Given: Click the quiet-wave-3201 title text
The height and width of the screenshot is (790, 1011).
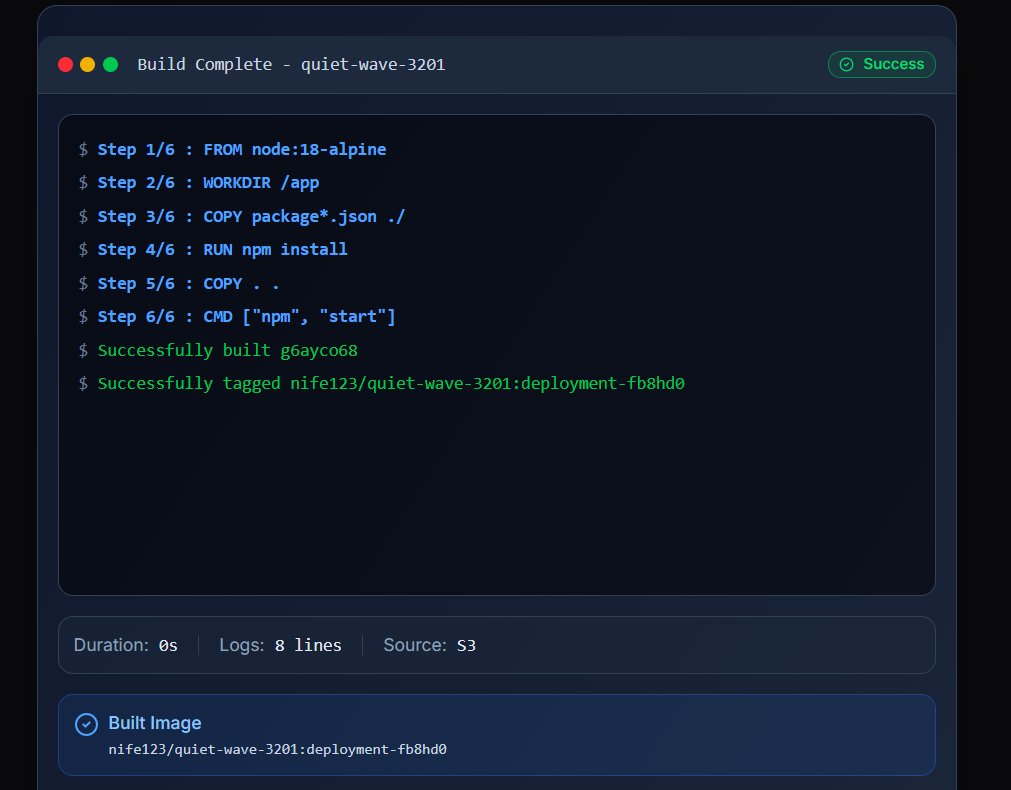Looking at the screenshot, I should point(372,64).
